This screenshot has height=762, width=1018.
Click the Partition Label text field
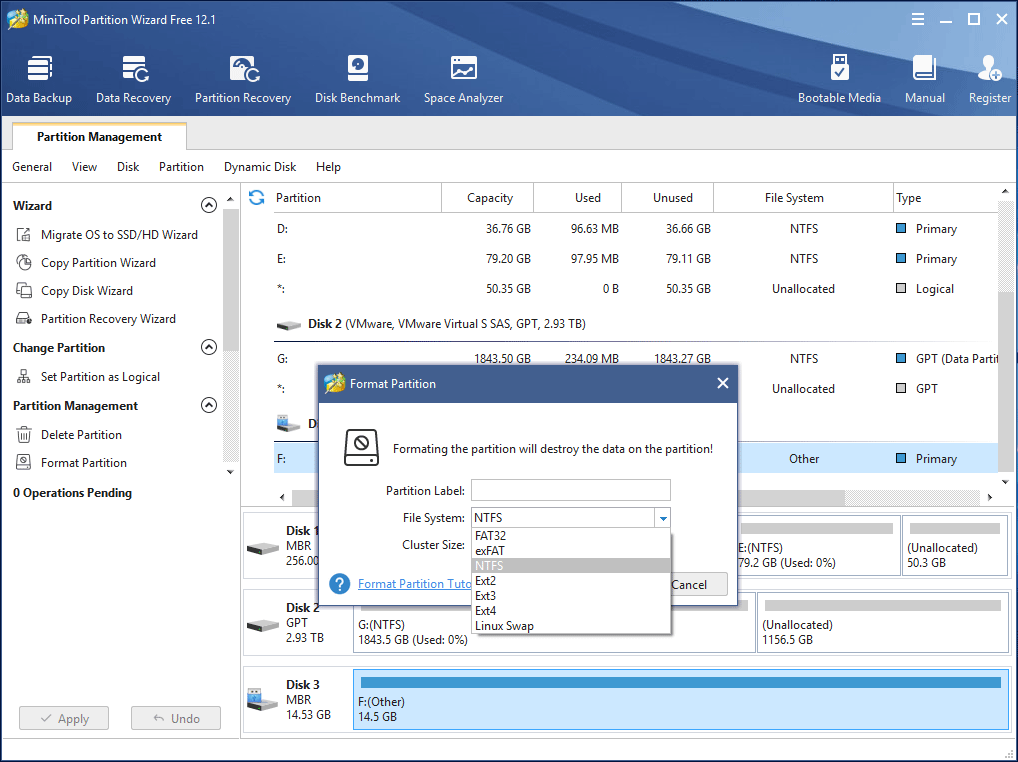(570, 491)
